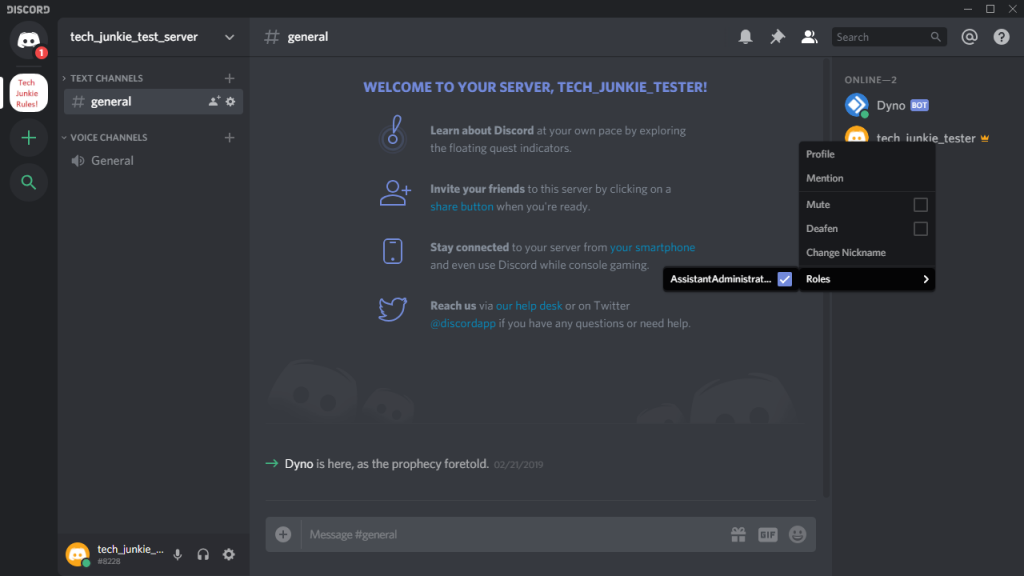Open notification settings bell icon
Viewport: 1024px width, 576px height.
click(x=745, y=37)
